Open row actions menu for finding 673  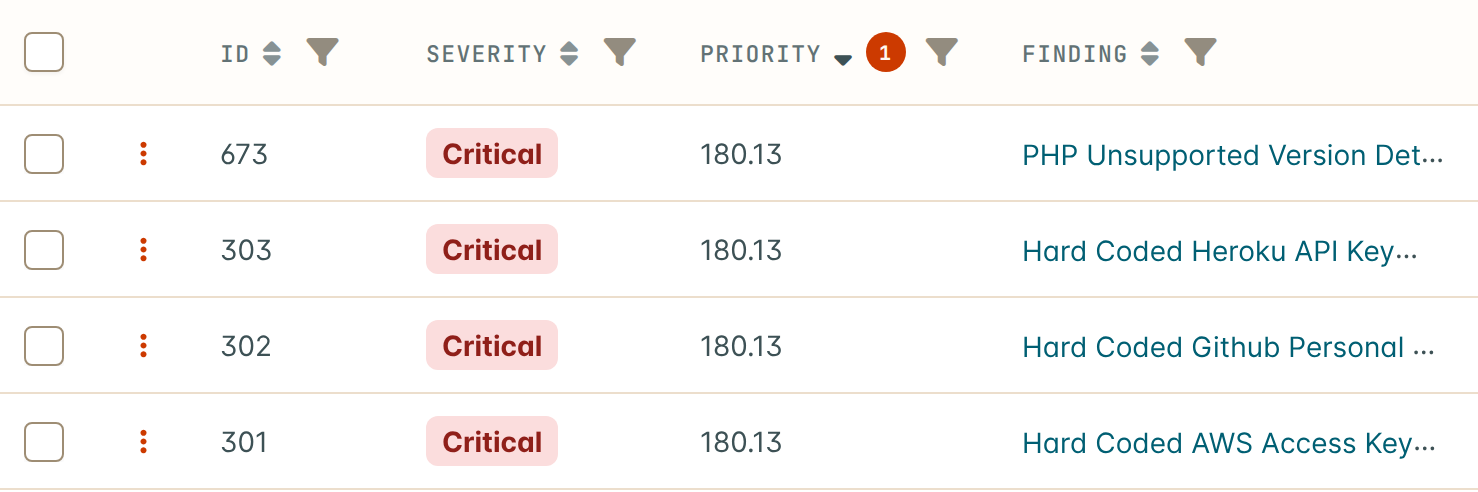click(x=143, y=154)
